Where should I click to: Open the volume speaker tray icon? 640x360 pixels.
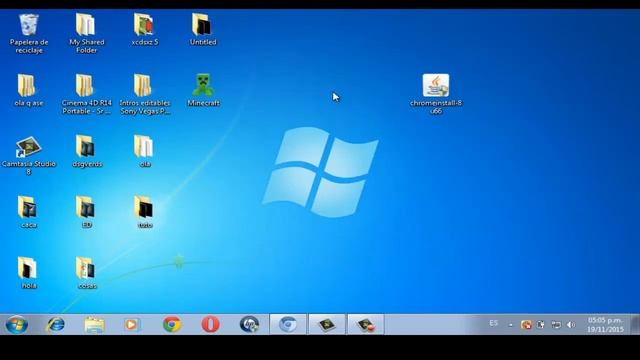pos(571,325)
